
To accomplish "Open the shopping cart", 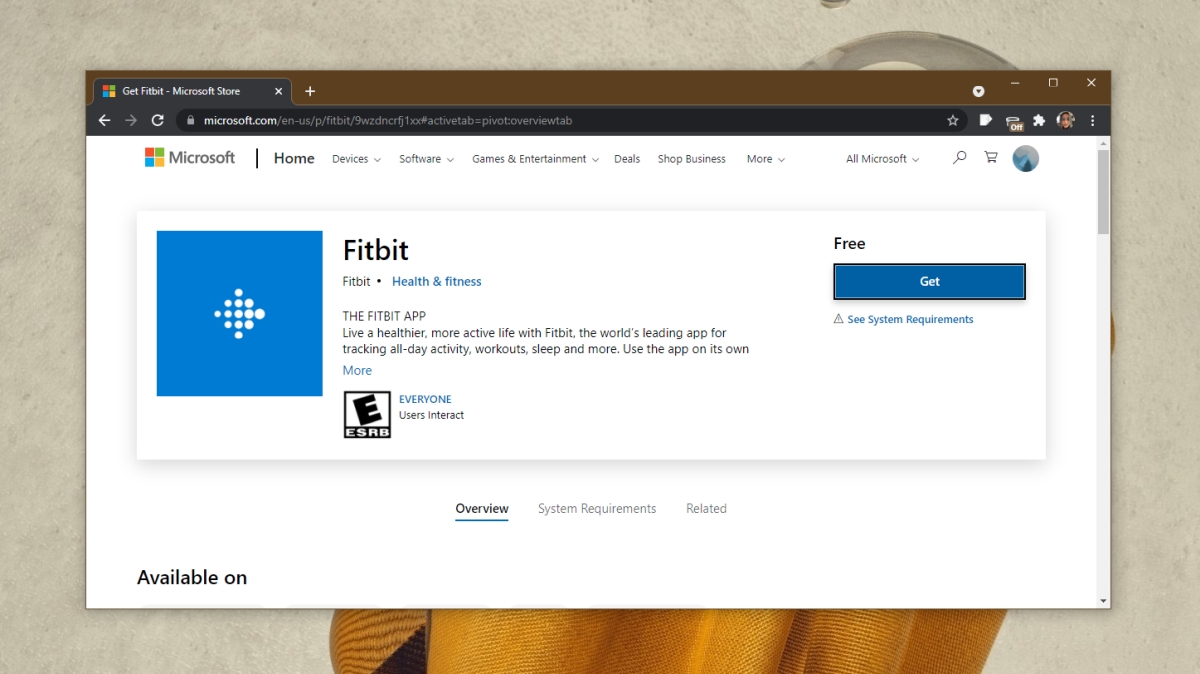I will coord(991,158).
